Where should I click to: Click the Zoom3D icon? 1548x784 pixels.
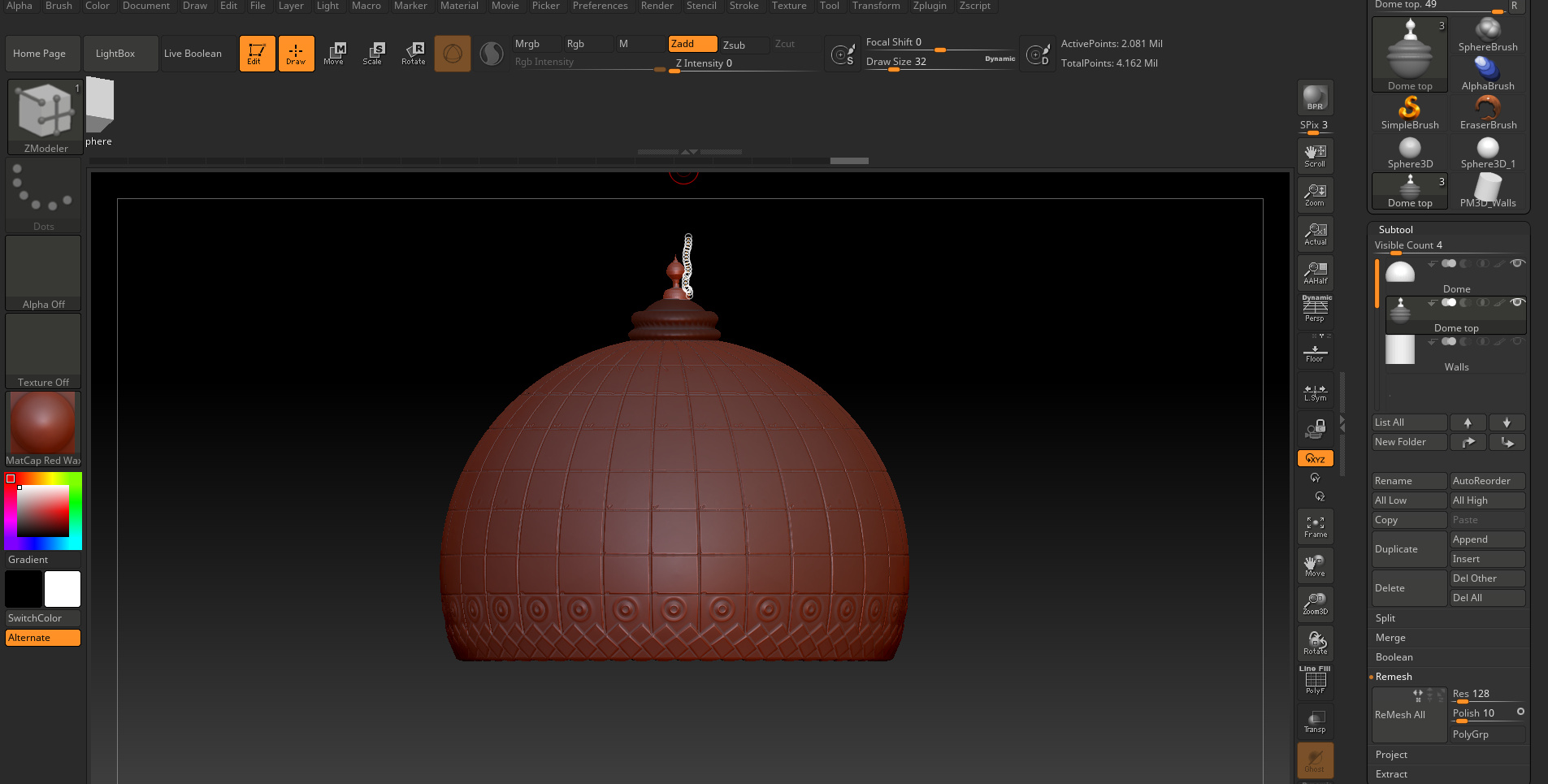[x=1315, y=604]
